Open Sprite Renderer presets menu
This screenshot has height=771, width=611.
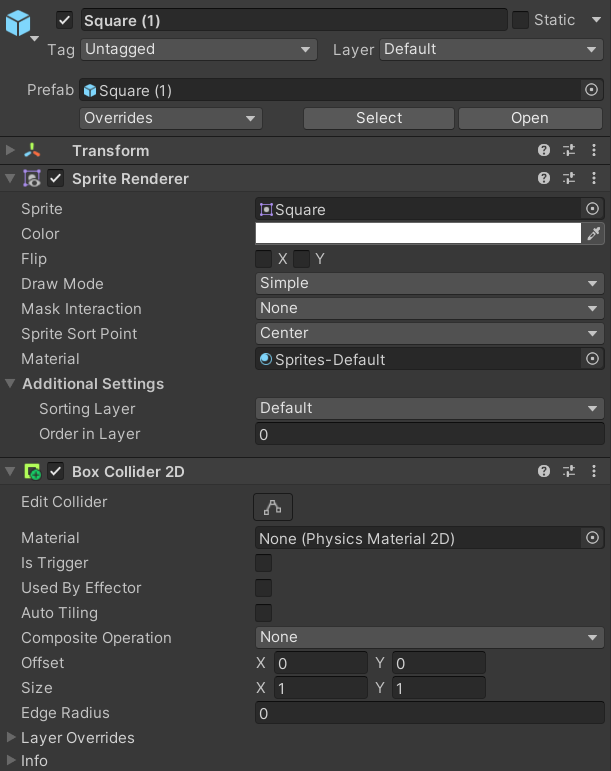[x=569, y=178]
